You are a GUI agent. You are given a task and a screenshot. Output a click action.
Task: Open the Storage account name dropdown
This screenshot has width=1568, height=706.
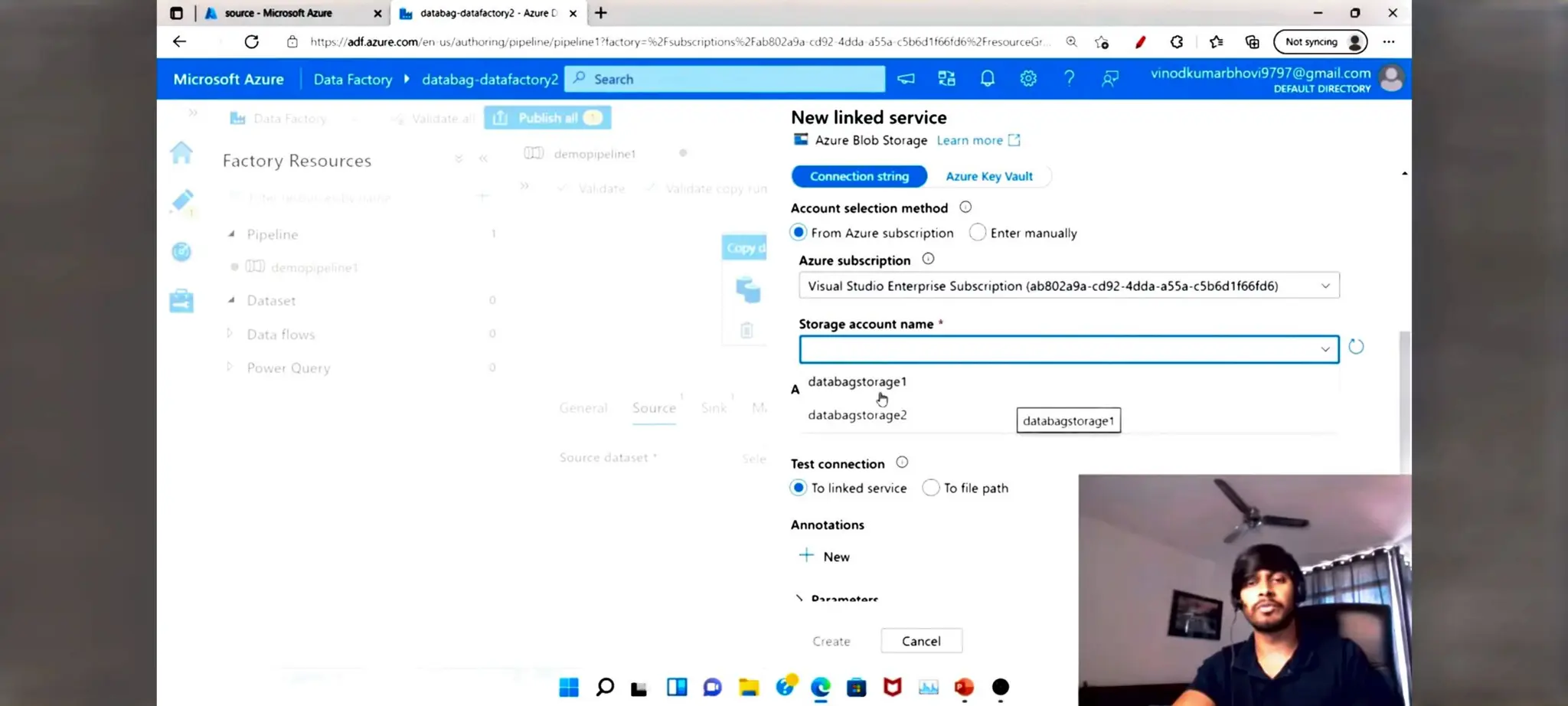[1069, 349]
